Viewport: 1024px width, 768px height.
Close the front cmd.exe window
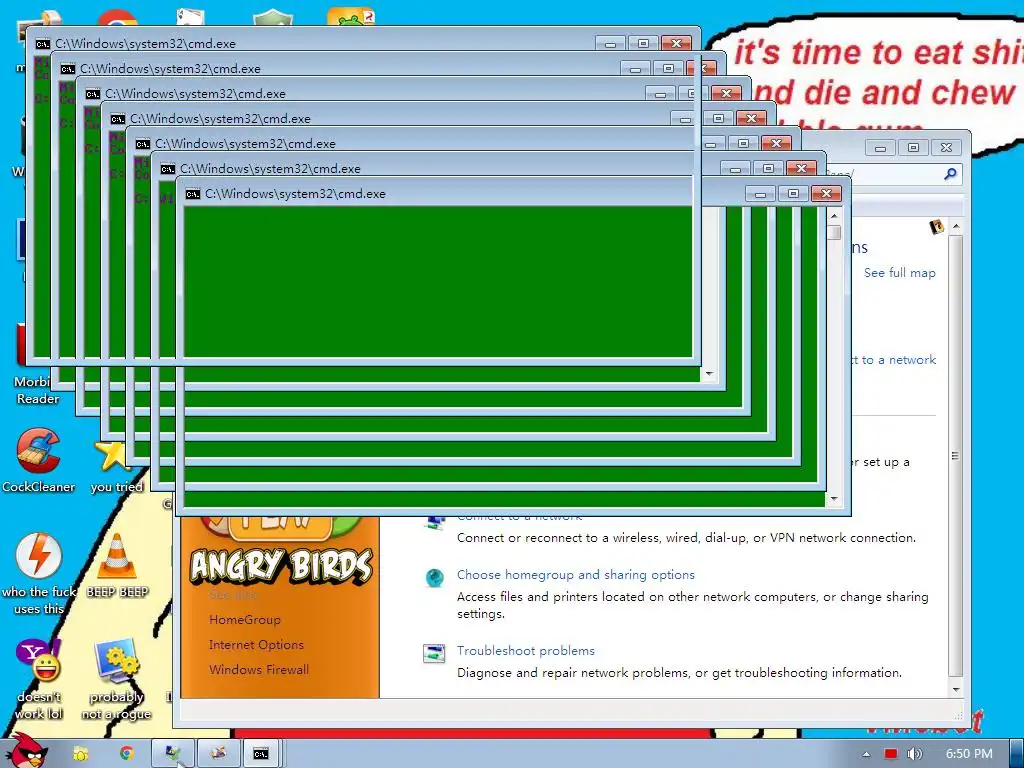(x=826, y=194)
